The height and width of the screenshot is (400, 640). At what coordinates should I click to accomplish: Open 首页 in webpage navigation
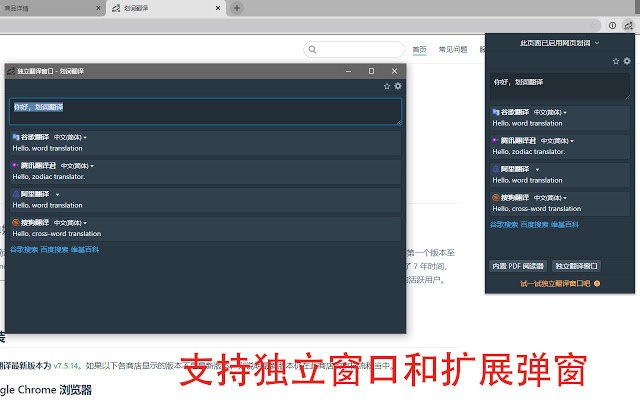(x=419, y=50)
